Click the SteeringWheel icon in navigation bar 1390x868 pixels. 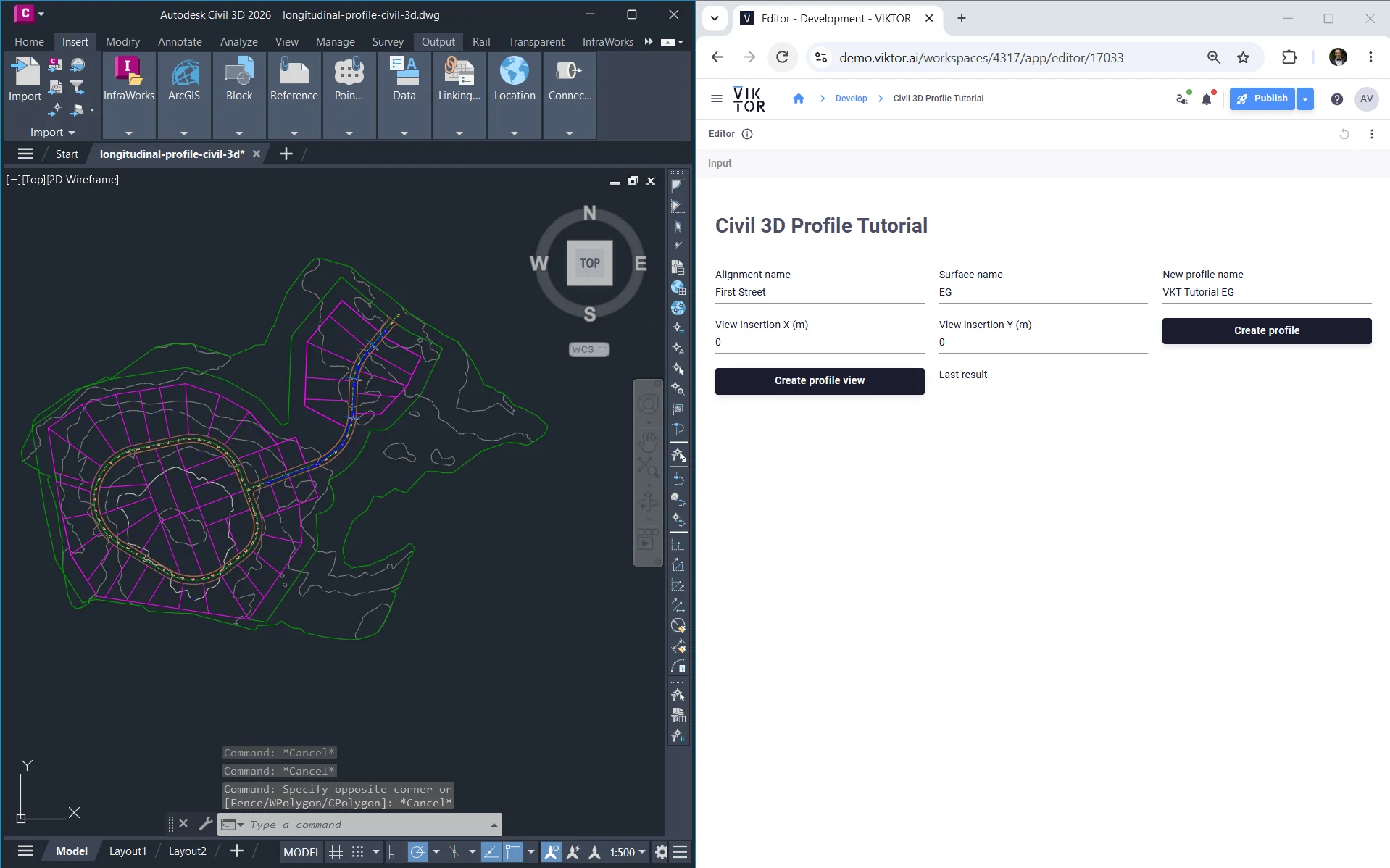click(648, 404)
